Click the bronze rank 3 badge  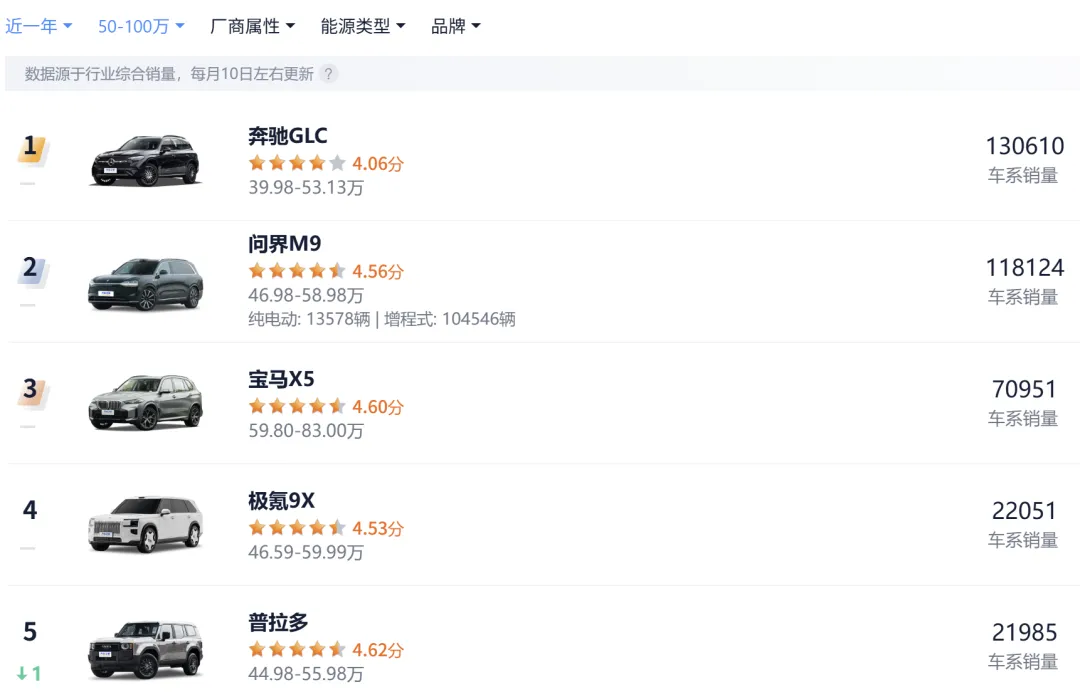[32, 391]
